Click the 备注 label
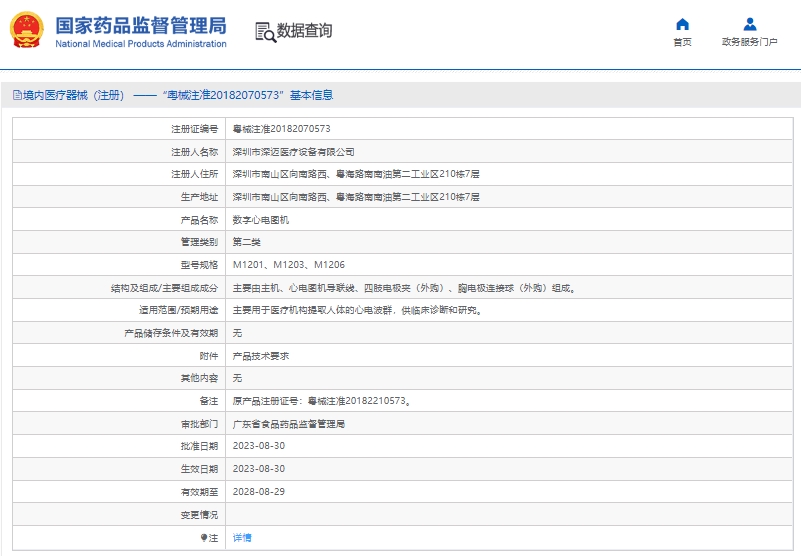801x556 pixels. 209,401
